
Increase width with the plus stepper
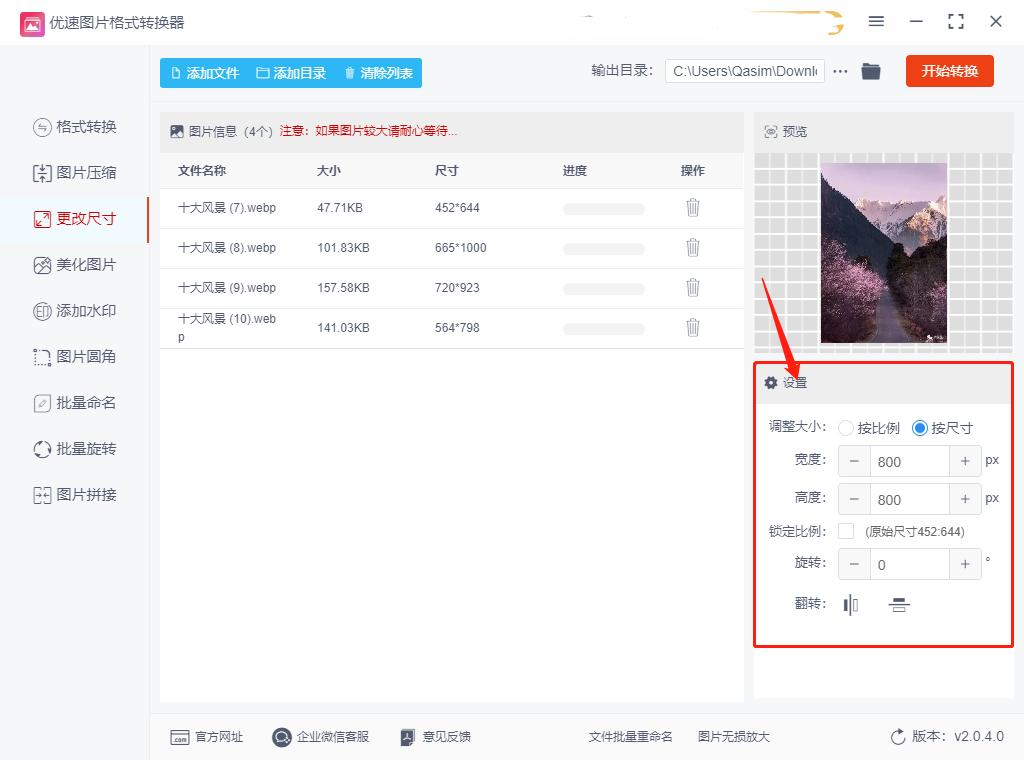coord(965,461)
